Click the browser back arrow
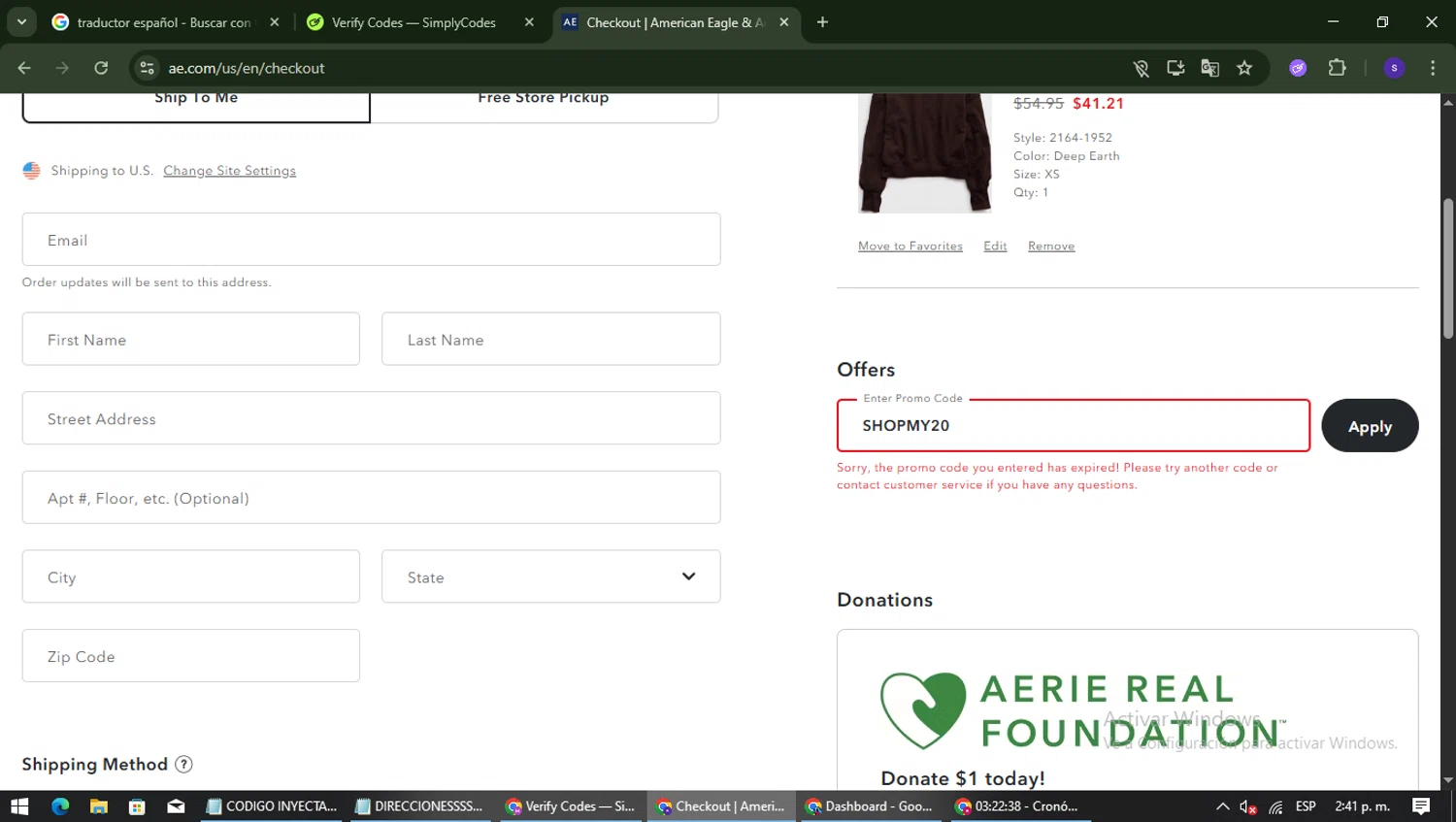Image resolution: width=1456 pixels, height=822 pixels. (x=24, y=68)
